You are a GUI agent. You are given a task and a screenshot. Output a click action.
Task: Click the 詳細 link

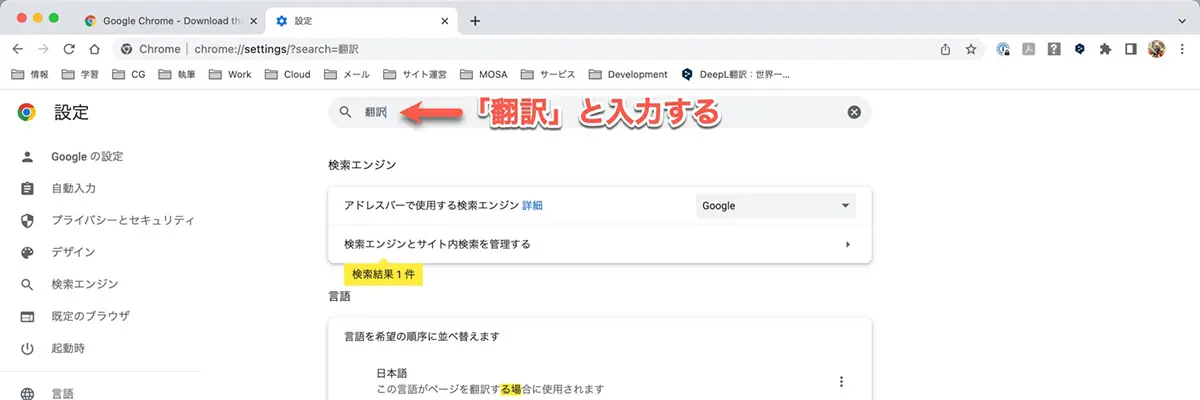click(532, 205)
